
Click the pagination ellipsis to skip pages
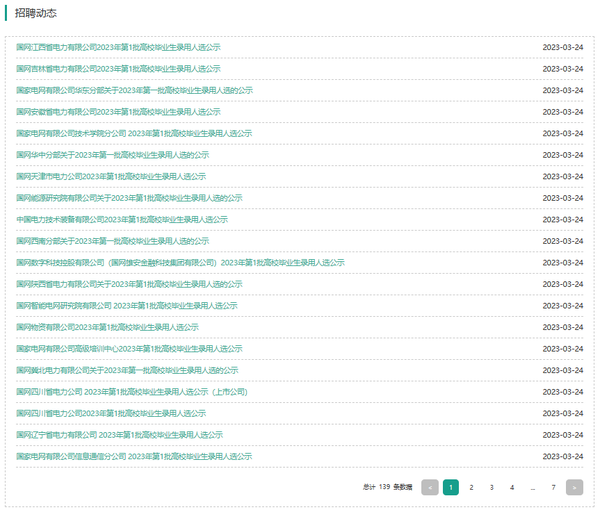click(533, 487)
